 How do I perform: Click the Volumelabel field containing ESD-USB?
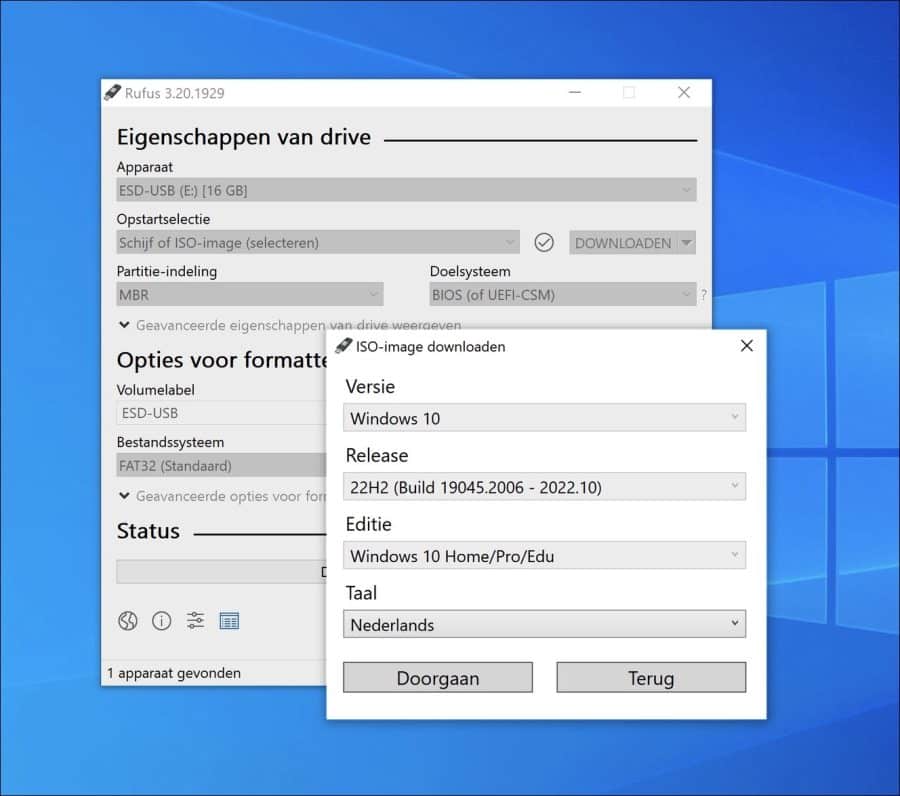[222, 413]
